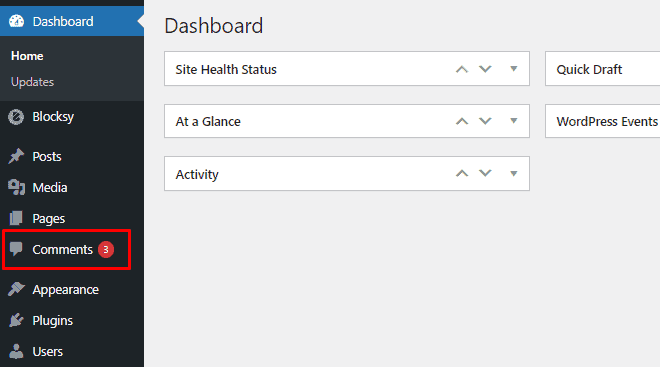Click the Pages document icon

coord(16,218)
